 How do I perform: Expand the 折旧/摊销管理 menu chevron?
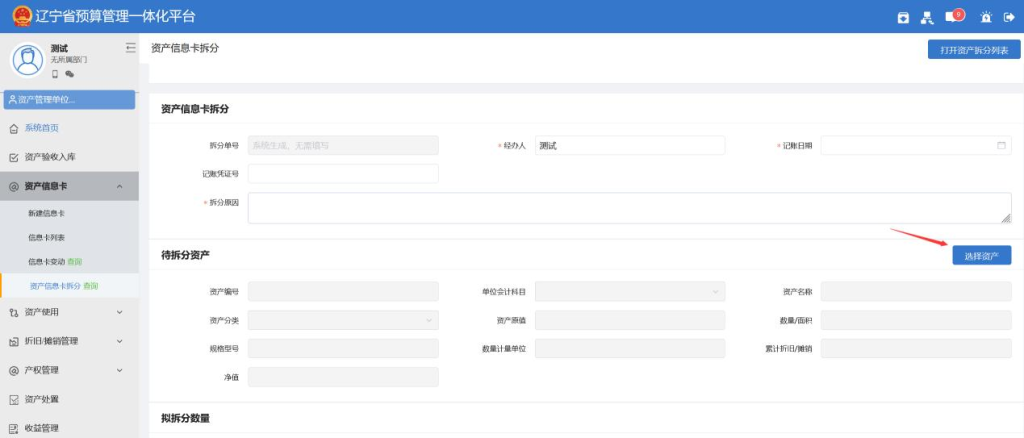click(x=120, y=341)
